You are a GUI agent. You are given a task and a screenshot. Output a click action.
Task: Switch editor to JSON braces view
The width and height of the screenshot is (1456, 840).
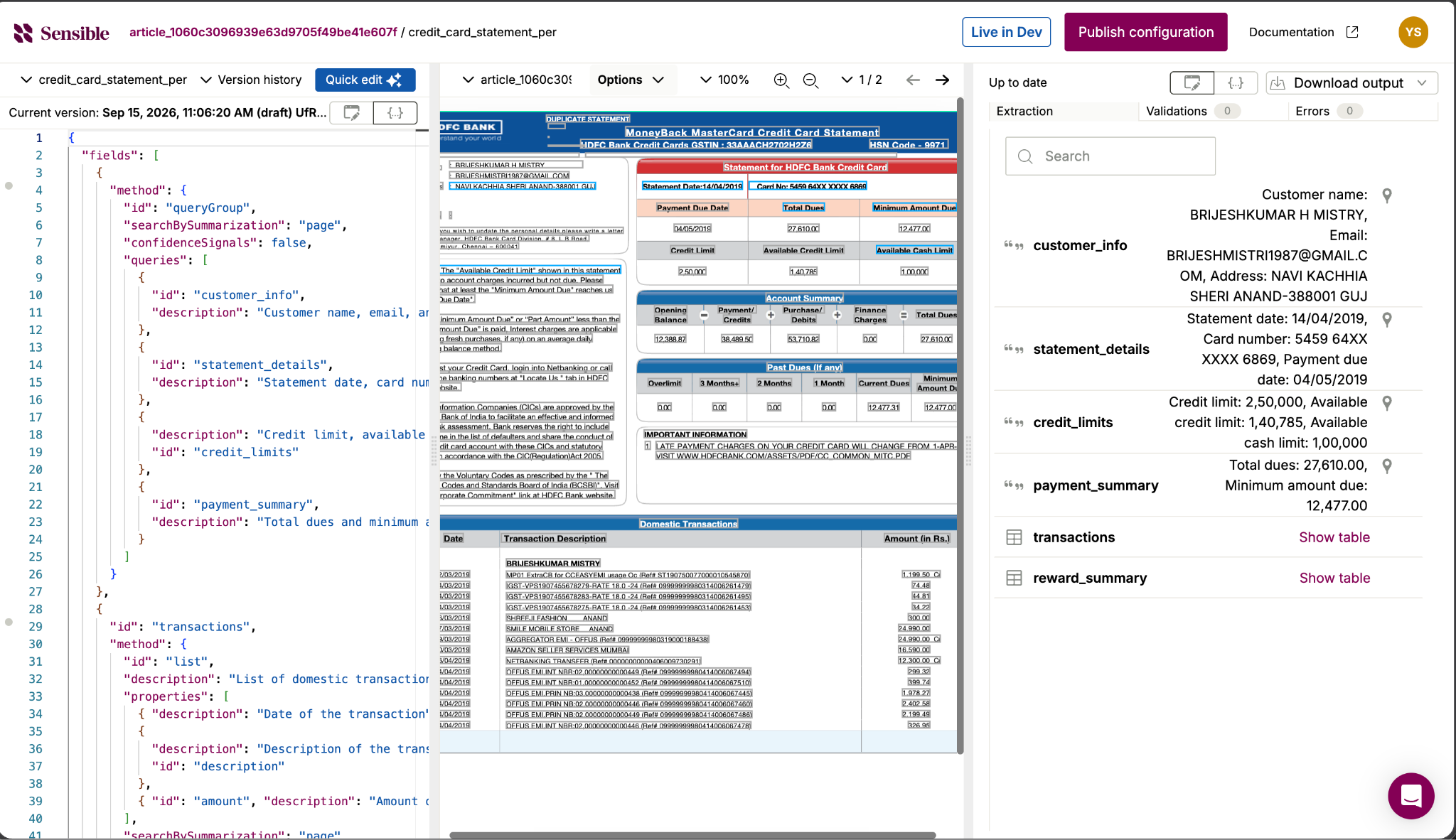[x=395, y=112]
